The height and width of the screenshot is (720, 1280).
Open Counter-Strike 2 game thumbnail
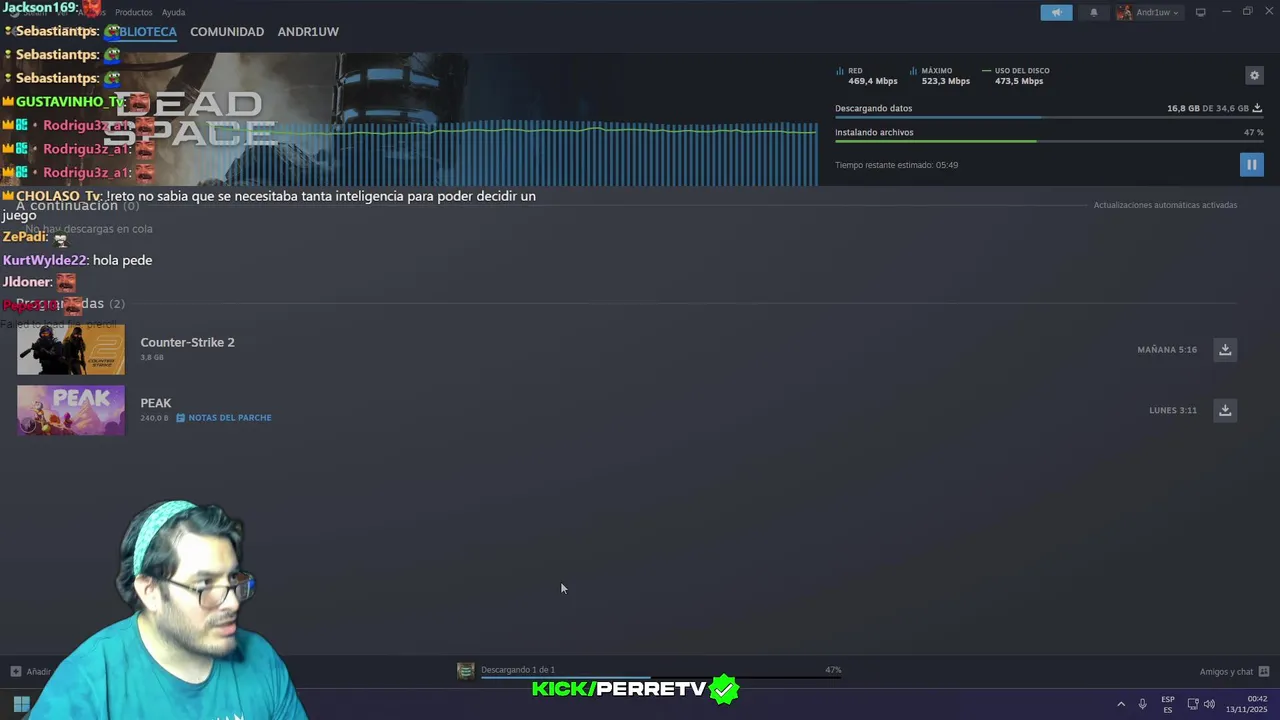[x=71, y=349]
